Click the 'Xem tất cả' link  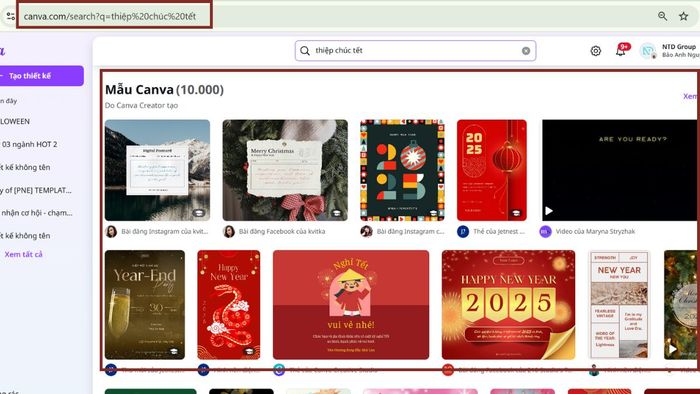[24, 254]
